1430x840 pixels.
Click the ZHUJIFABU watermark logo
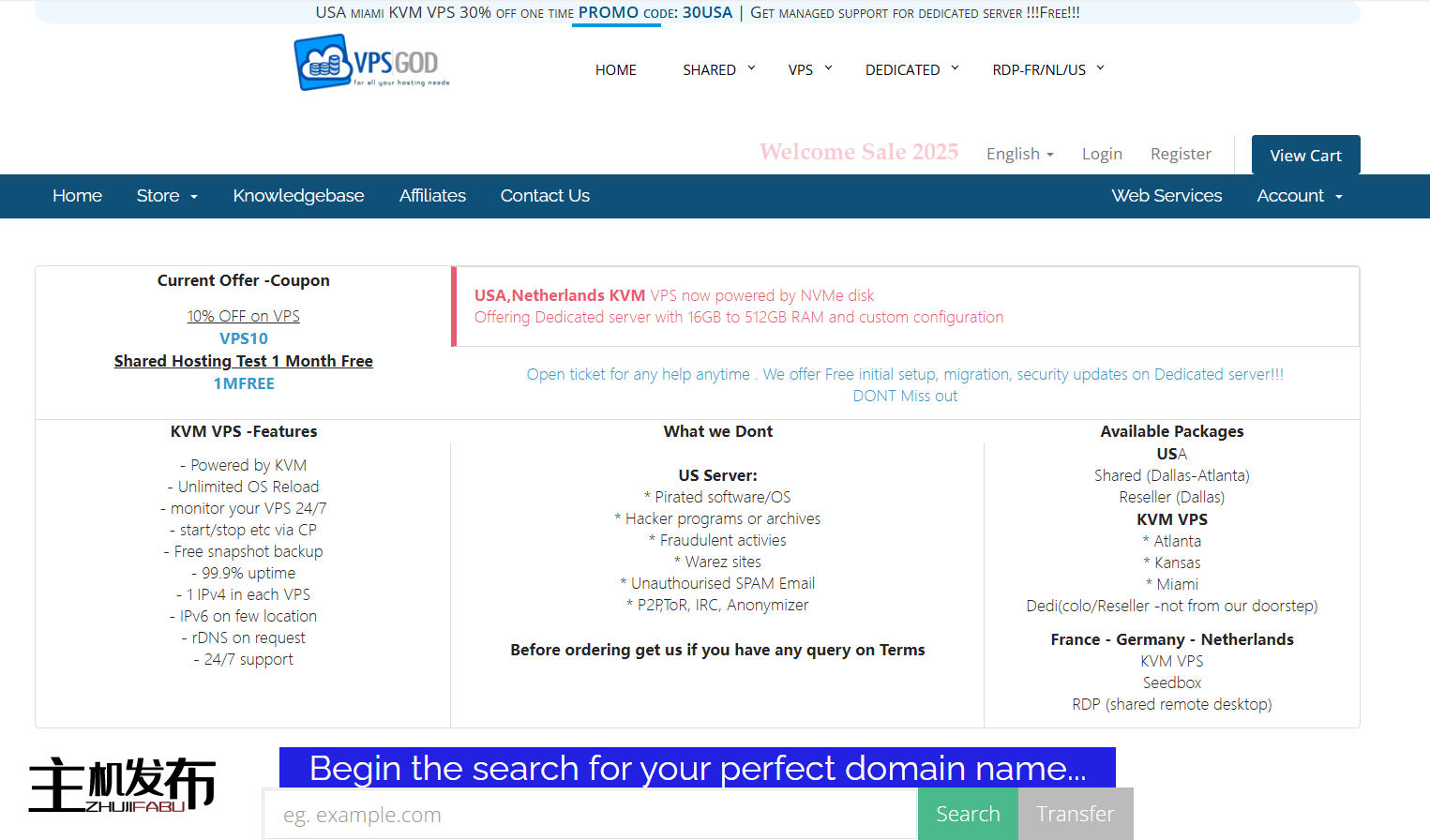(x=122, y=785)
